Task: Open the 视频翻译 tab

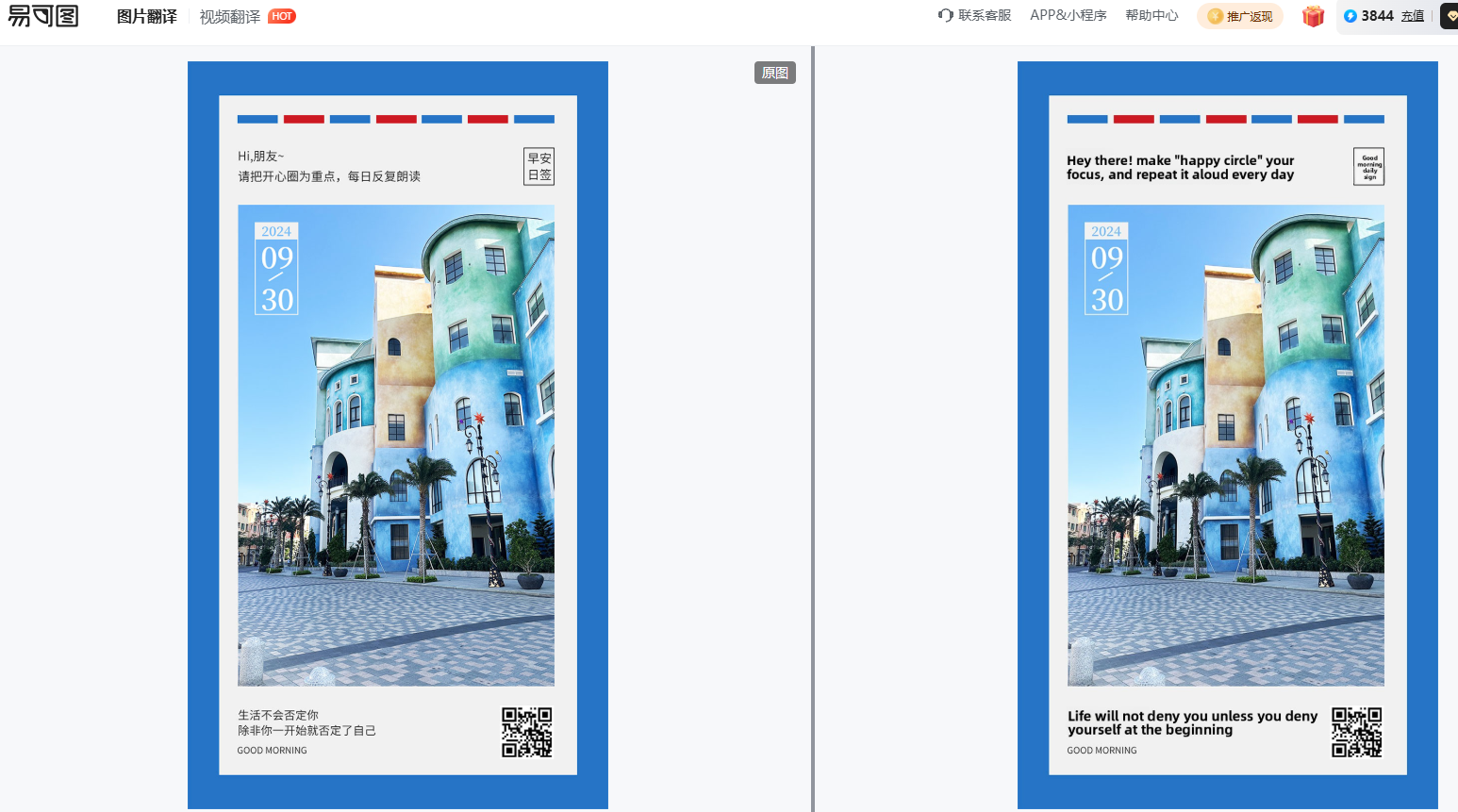Action: click(x=229, y=17)
